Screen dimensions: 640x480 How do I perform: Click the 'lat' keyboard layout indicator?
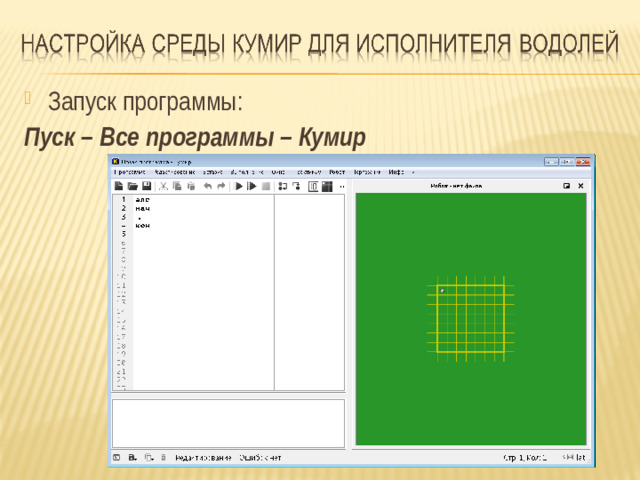[x=580, y=458]
